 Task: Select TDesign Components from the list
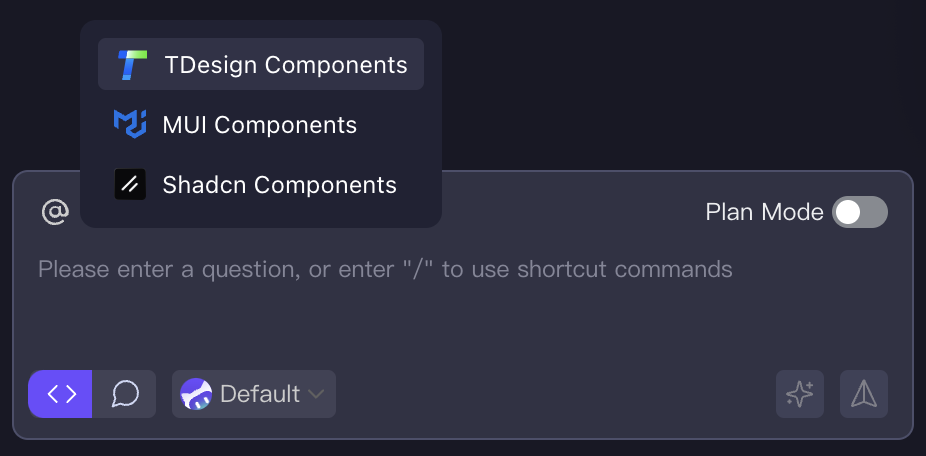coord(285,65)
